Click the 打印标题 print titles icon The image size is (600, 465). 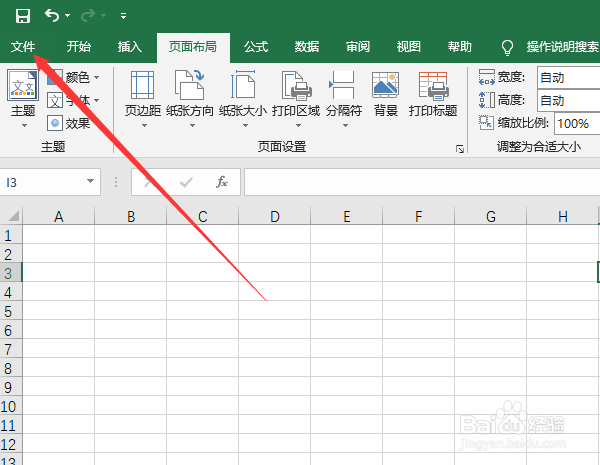pos(433,85)
